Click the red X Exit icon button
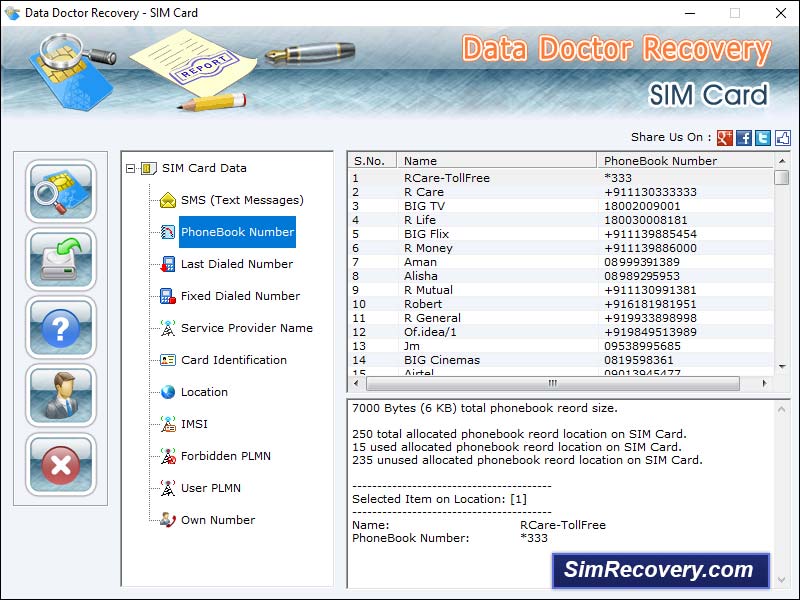 point(61,464)
